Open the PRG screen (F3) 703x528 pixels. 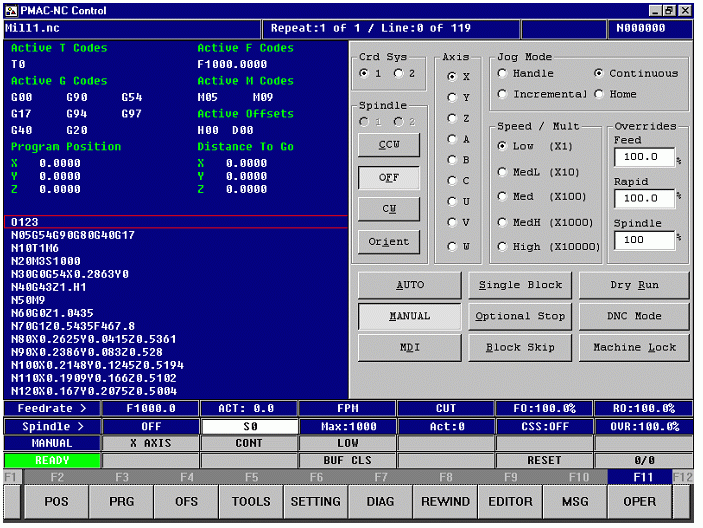(x=122, y=502)
